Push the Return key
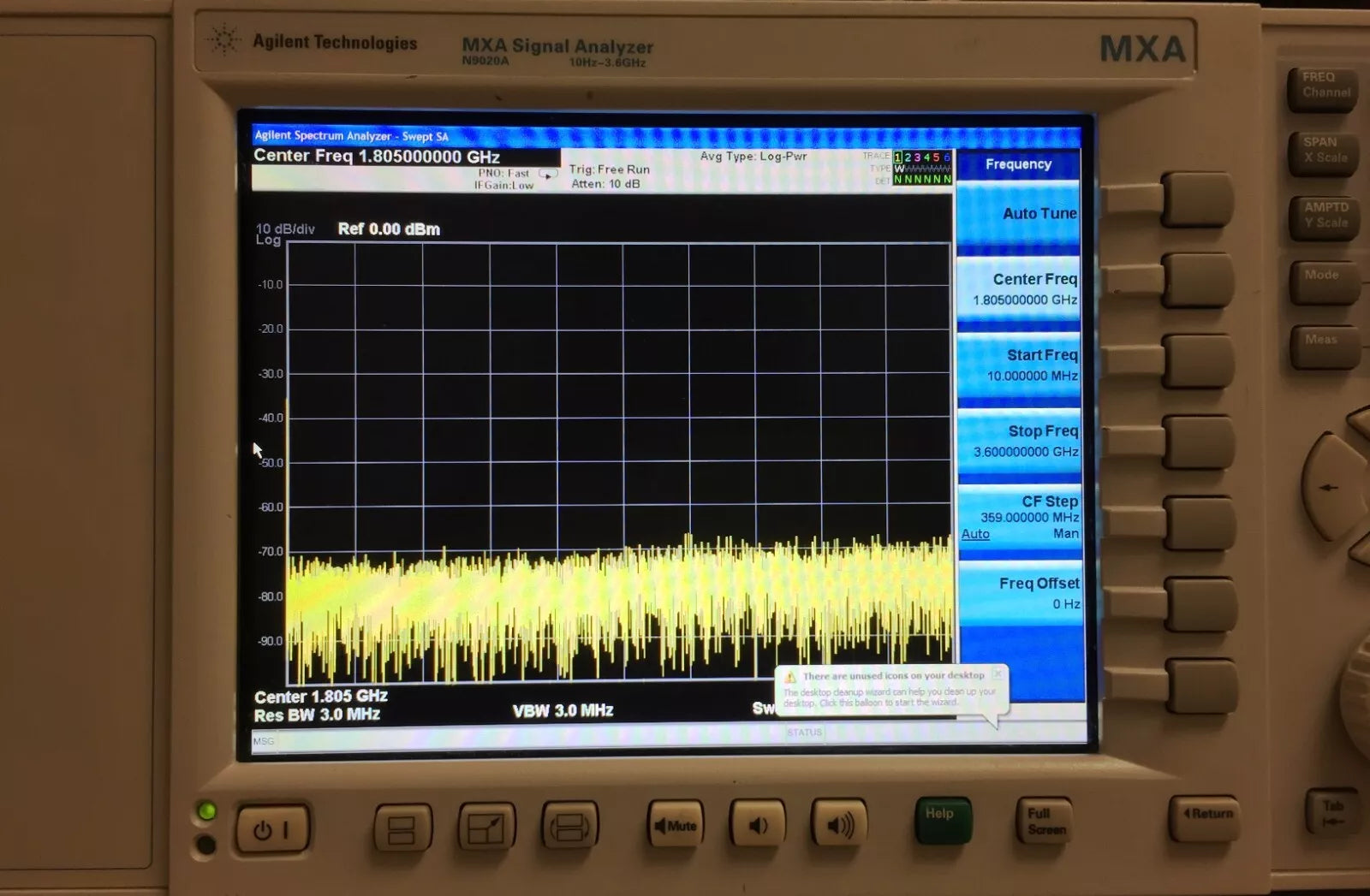 click(1204, 818)
